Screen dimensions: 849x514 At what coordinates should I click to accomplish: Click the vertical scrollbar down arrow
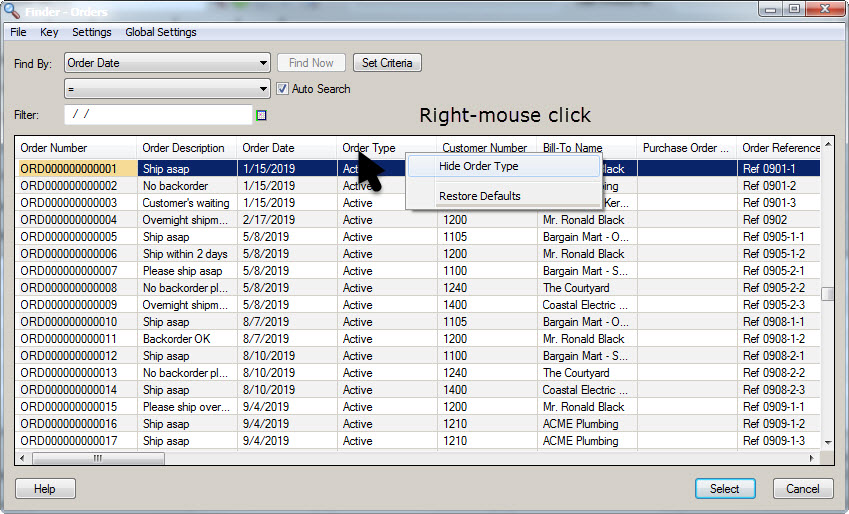(x=828, y=443)
